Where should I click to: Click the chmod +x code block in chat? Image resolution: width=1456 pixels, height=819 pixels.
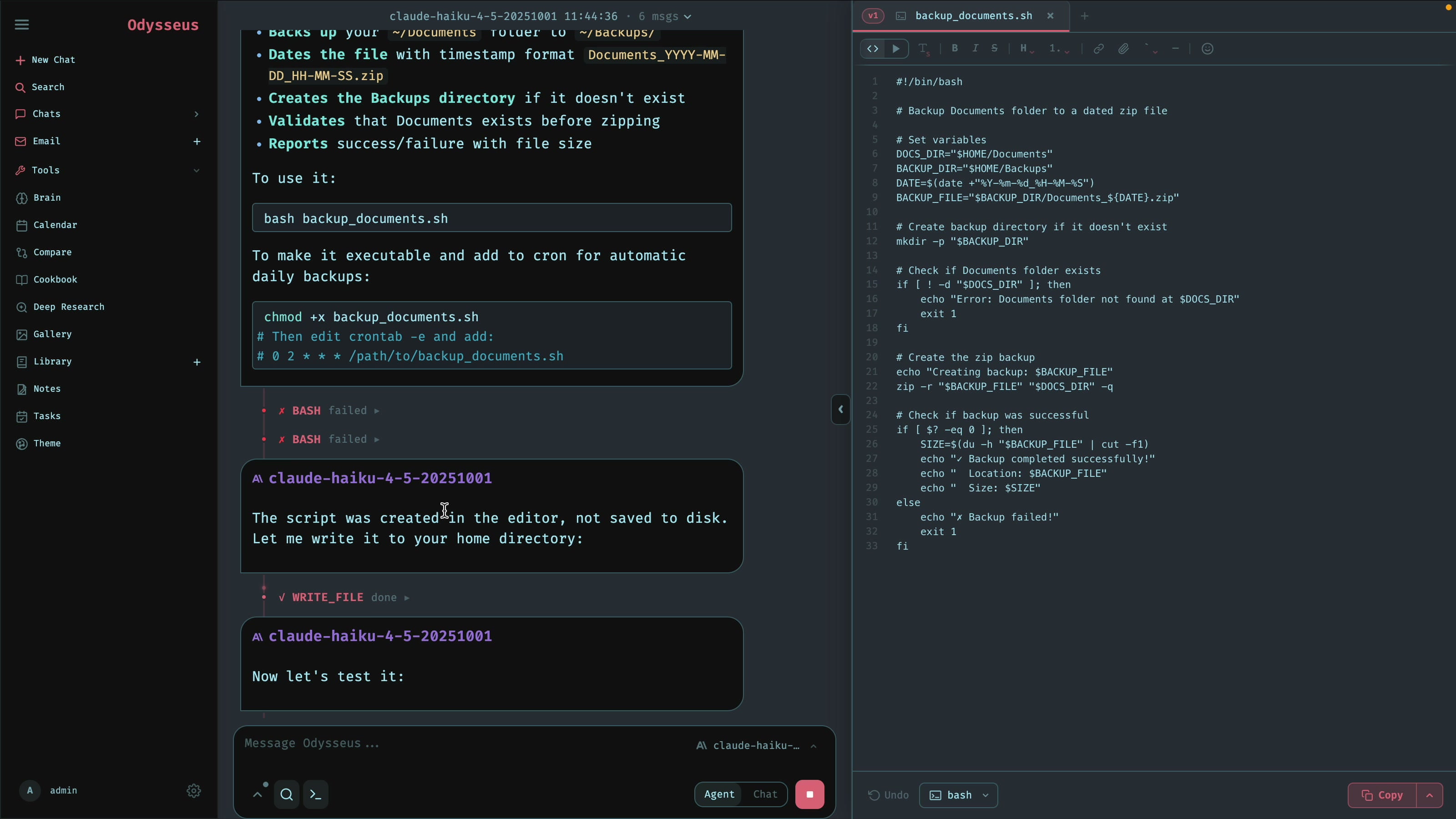(x=492, y=336)
